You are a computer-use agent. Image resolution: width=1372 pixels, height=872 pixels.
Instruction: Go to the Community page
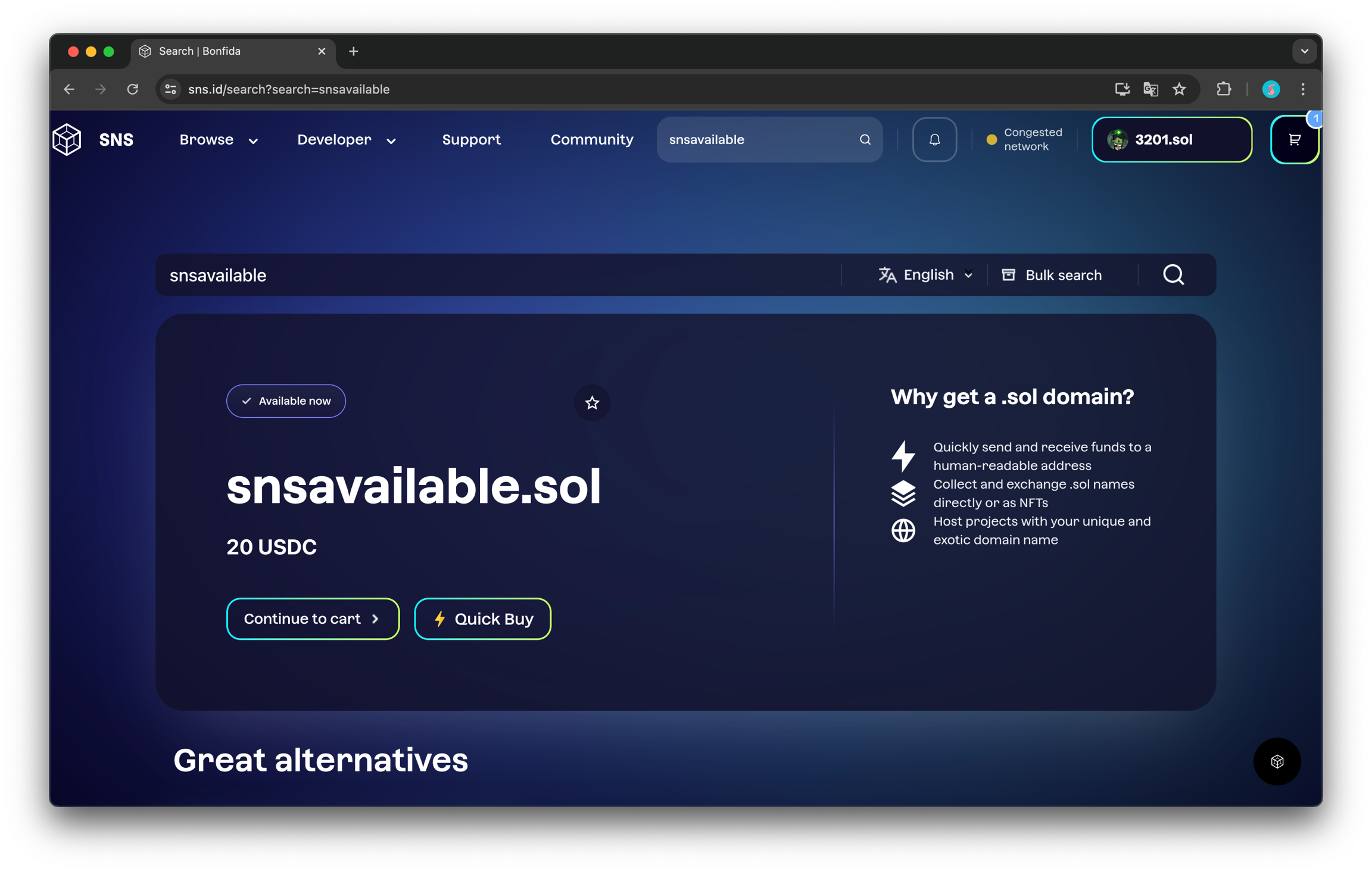[591, 139]
